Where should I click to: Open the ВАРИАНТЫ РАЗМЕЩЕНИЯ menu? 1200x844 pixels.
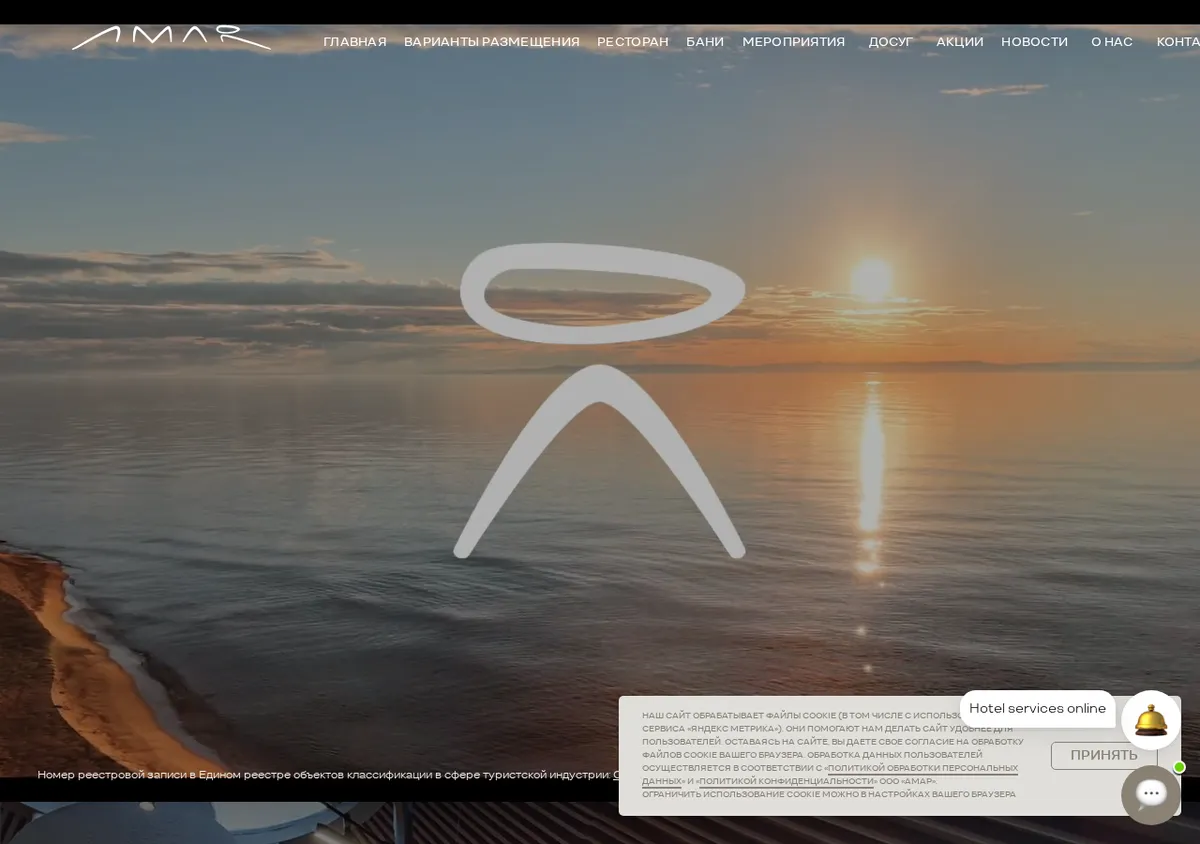pyautogui.click(x=492, y=42)
